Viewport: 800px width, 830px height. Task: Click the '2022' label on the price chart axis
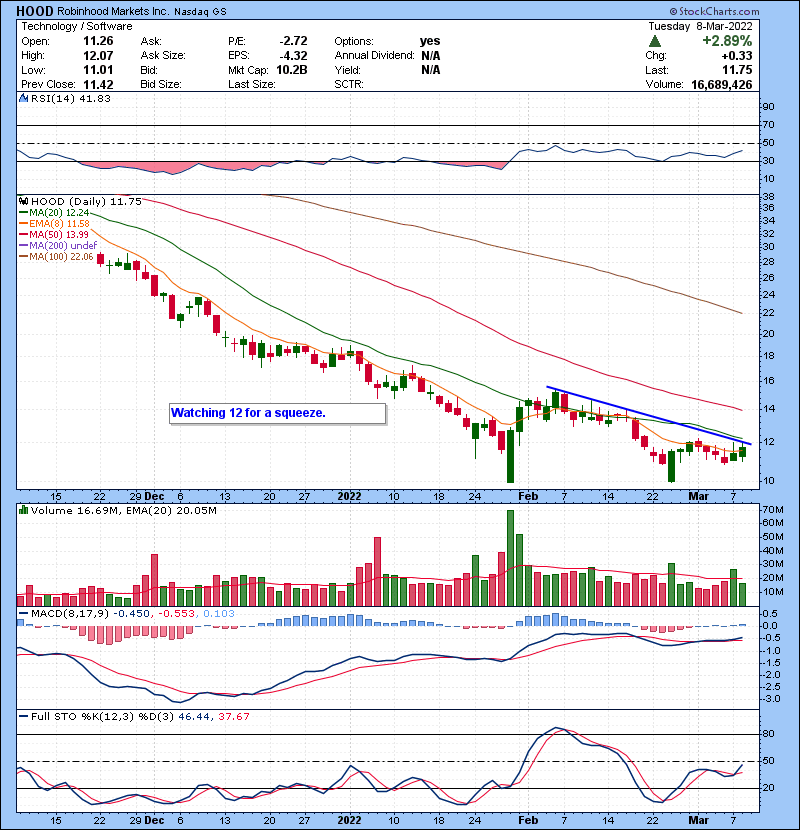point(349,496)
